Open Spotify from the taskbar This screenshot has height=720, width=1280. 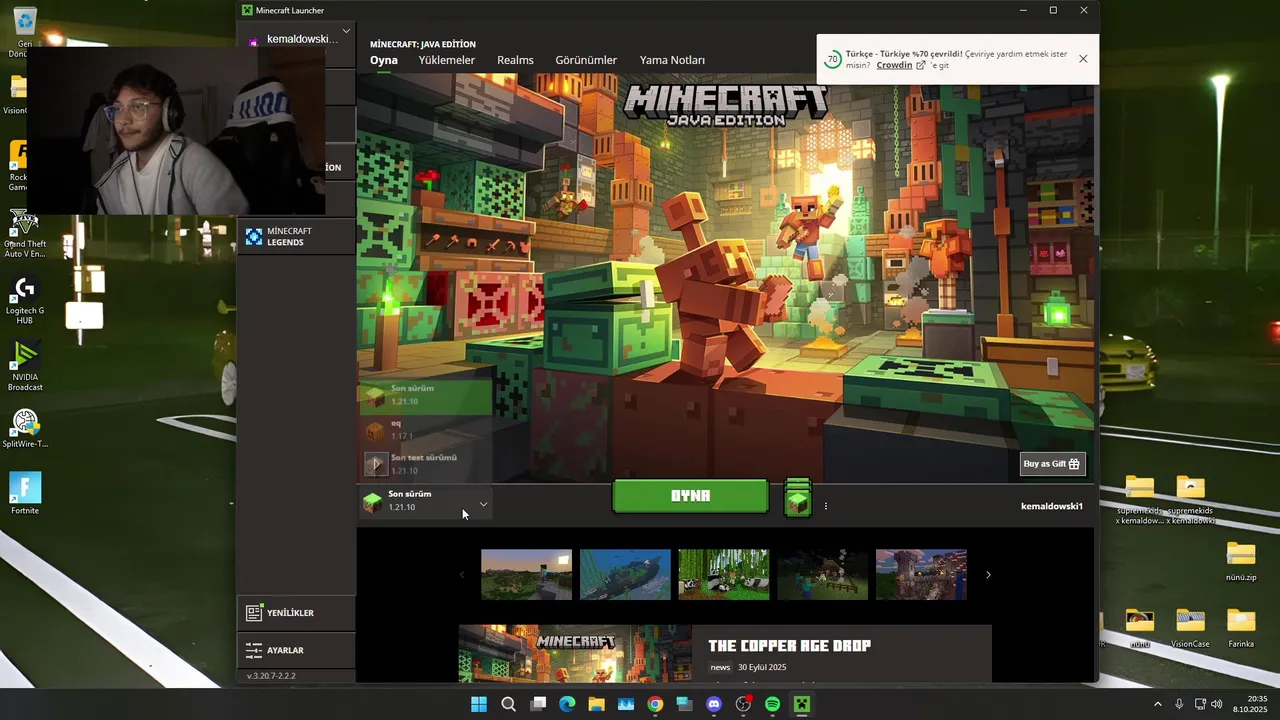click(772, 704)
